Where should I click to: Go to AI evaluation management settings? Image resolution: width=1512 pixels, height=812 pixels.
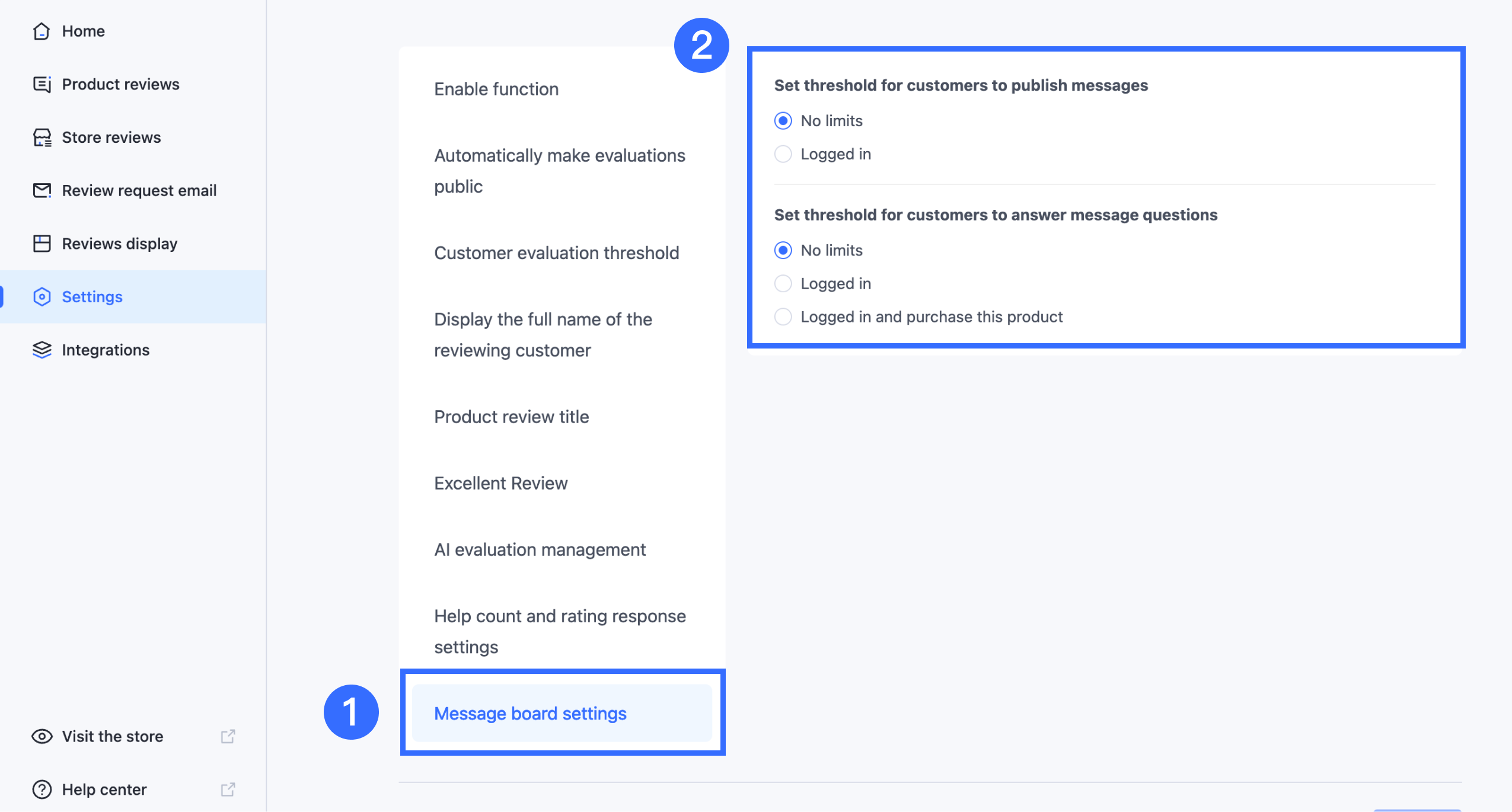coord(540,550)
